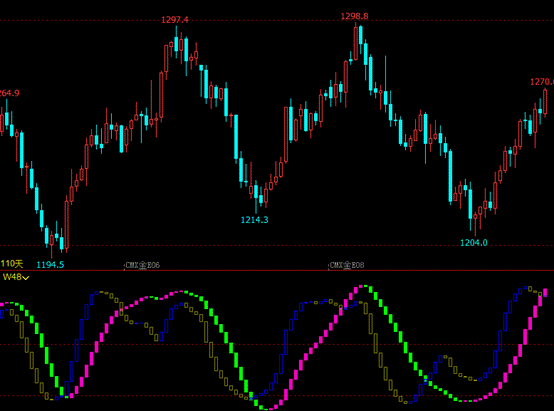The width and height of the screenshot is (554, 411).
Task: Click the 1270 price label at right edge
Action: click(x=542, y=82)
